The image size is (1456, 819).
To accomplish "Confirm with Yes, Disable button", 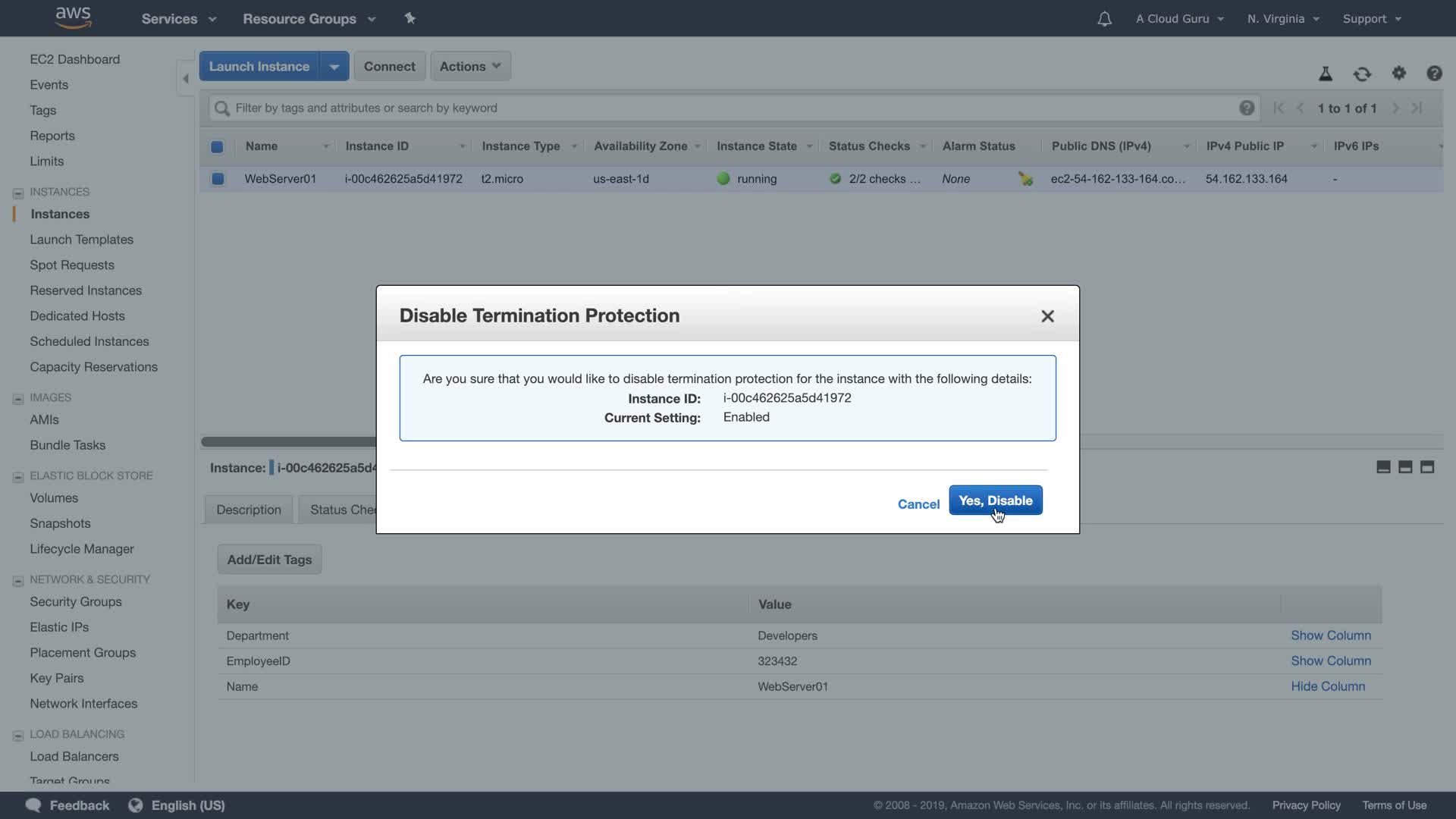I will tap(995, 500).
